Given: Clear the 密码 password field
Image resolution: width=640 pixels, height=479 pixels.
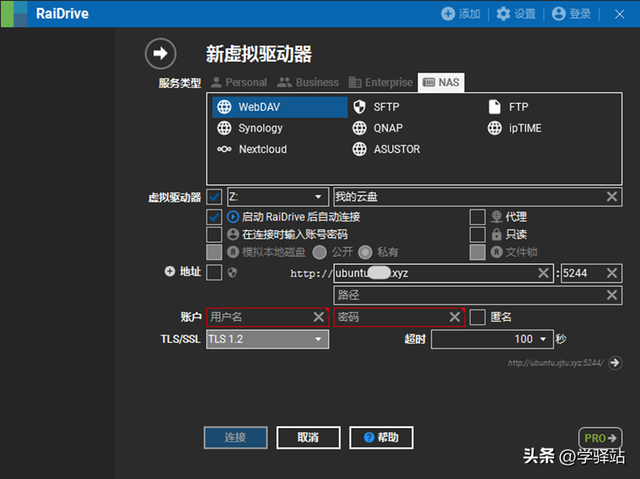Looking at the screenshot, I should coord(454,317).
